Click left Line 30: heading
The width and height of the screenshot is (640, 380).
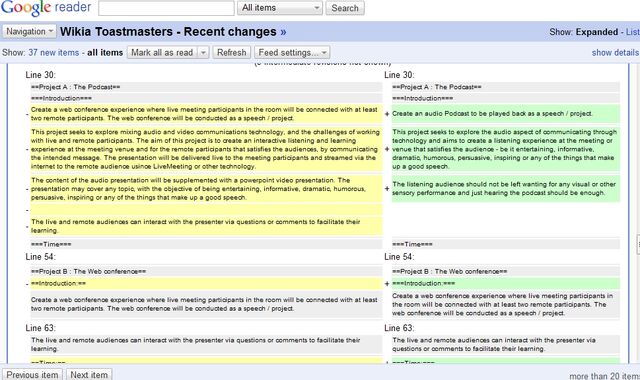(40, 75)
